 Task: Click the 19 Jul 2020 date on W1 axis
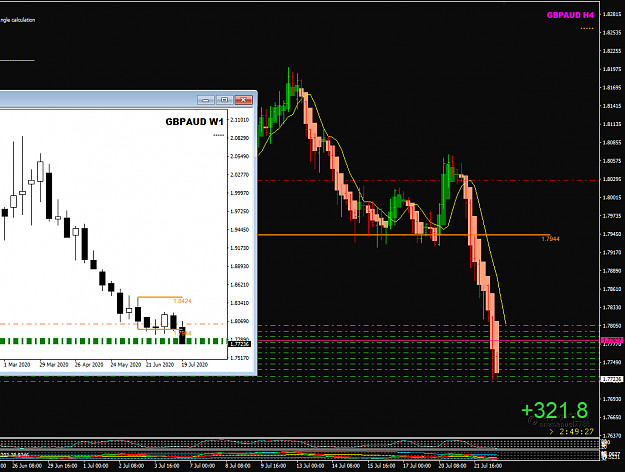(x=195, y=365)
